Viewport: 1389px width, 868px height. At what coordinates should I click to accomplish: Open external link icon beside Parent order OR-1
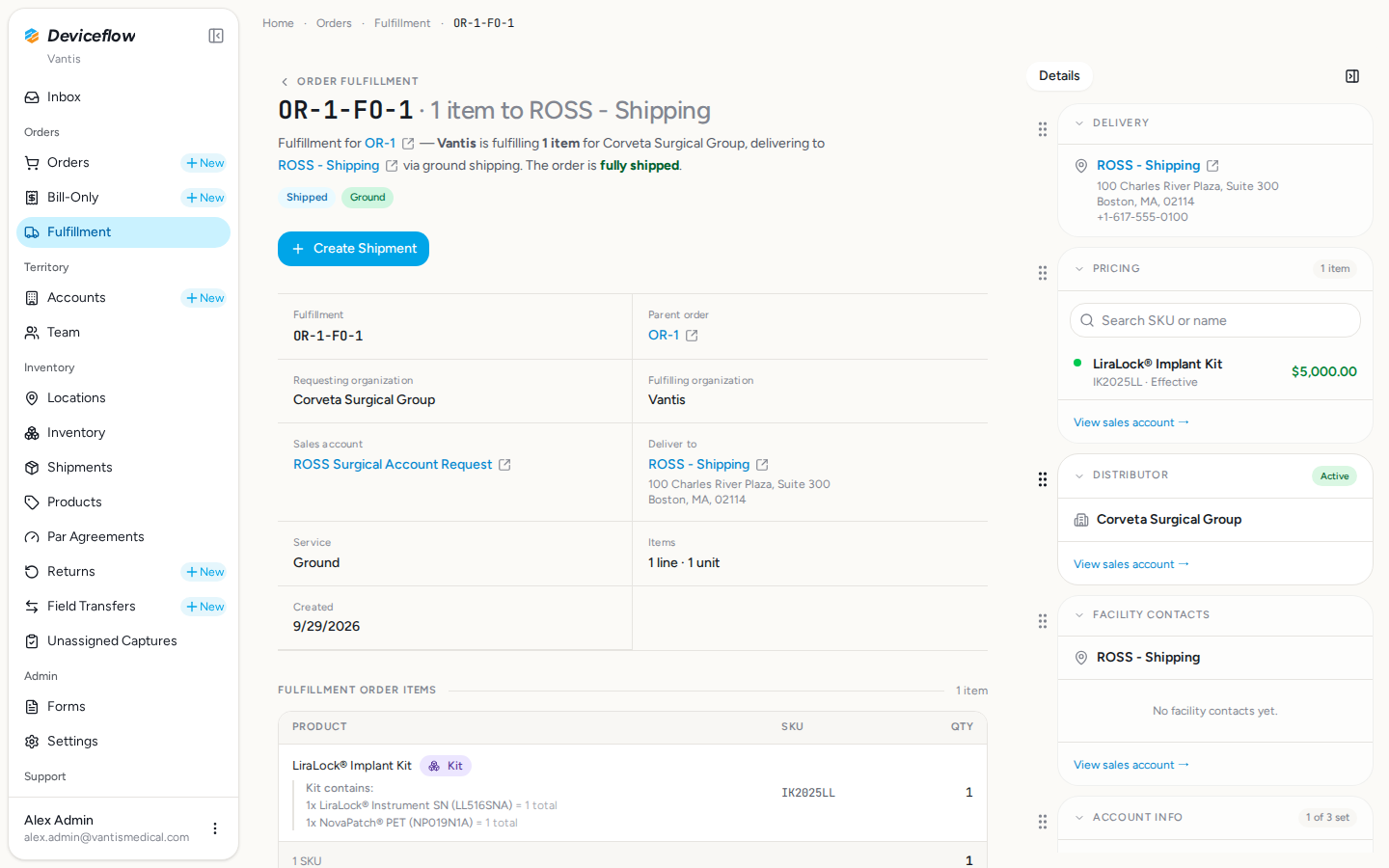pyautogui.click(x=692, y=336)
